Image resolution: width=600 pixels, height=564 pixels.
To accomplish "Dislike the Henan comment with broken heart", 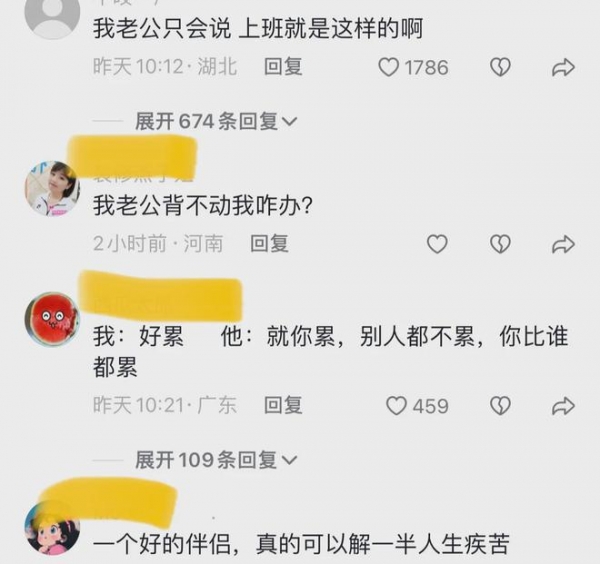I will pyautogui.click(x=500, y=244).
